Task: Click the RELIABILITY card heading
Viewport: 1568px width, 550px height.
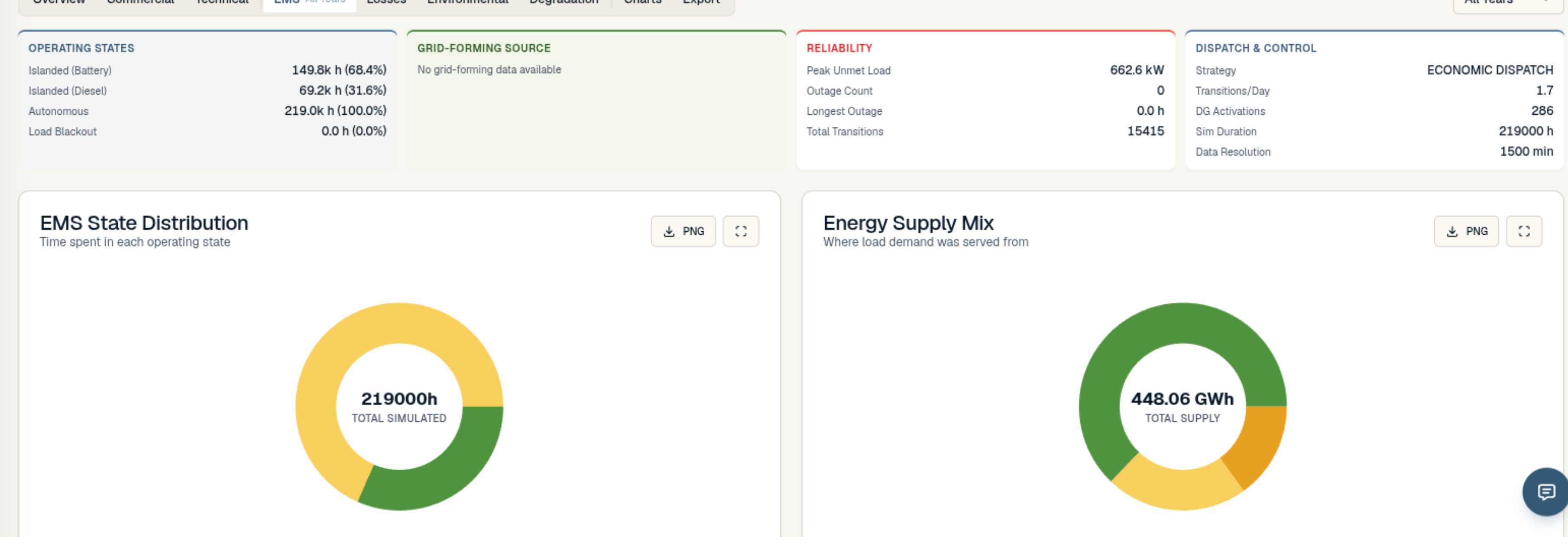Action: [839, 48]
